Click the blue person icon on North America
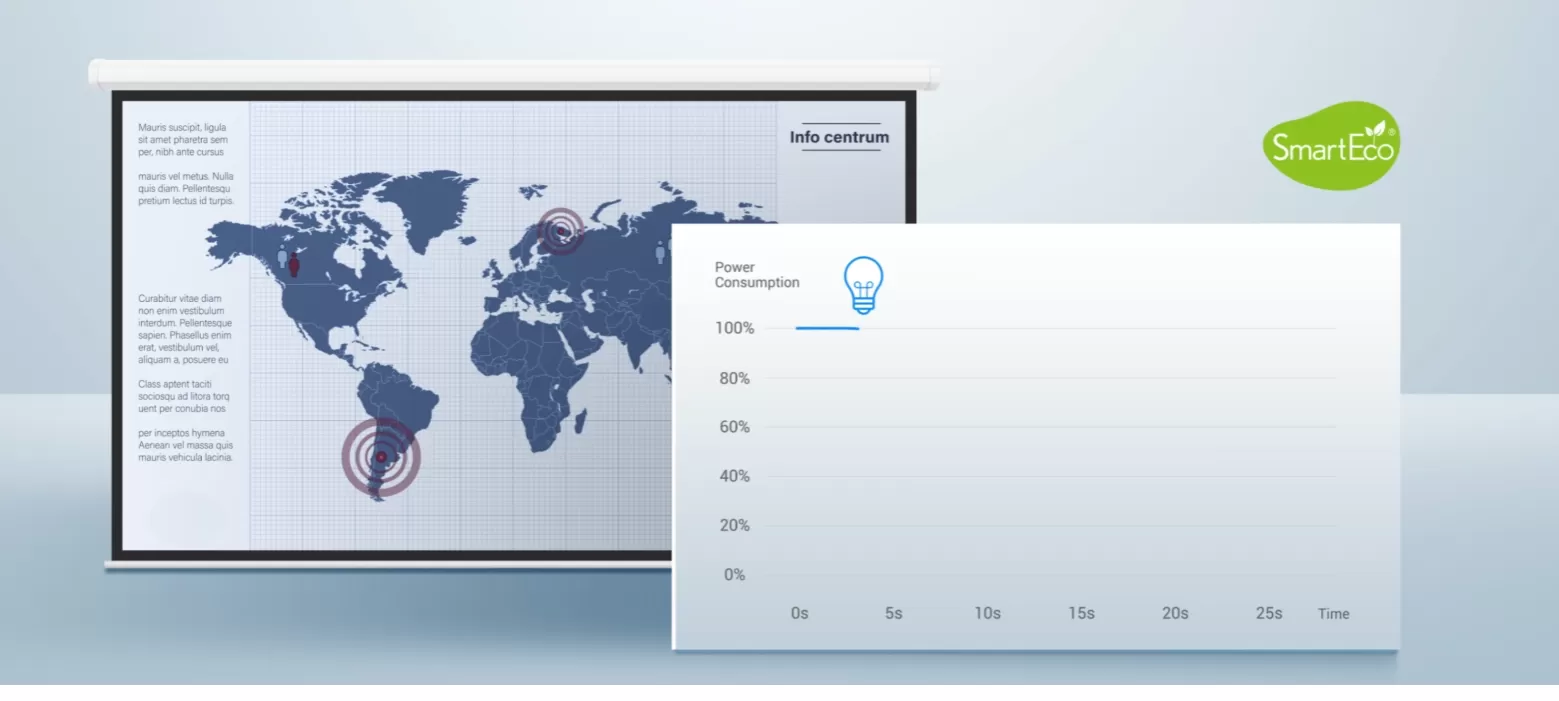The width and height of the screenshot is (1559, 701). pyautogui.click(x=282, y=258)
